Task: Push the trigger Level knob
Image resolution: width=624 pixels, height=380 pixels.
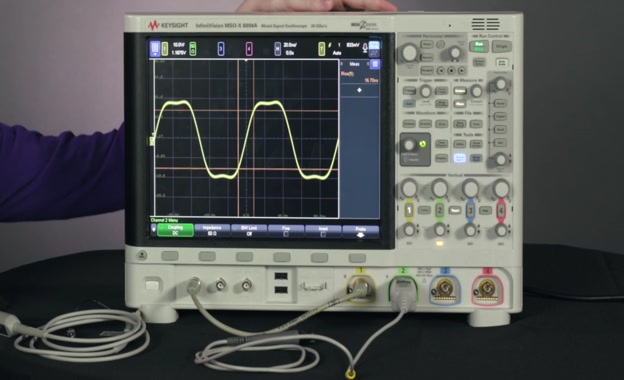Action: click(x=425, y=92)
